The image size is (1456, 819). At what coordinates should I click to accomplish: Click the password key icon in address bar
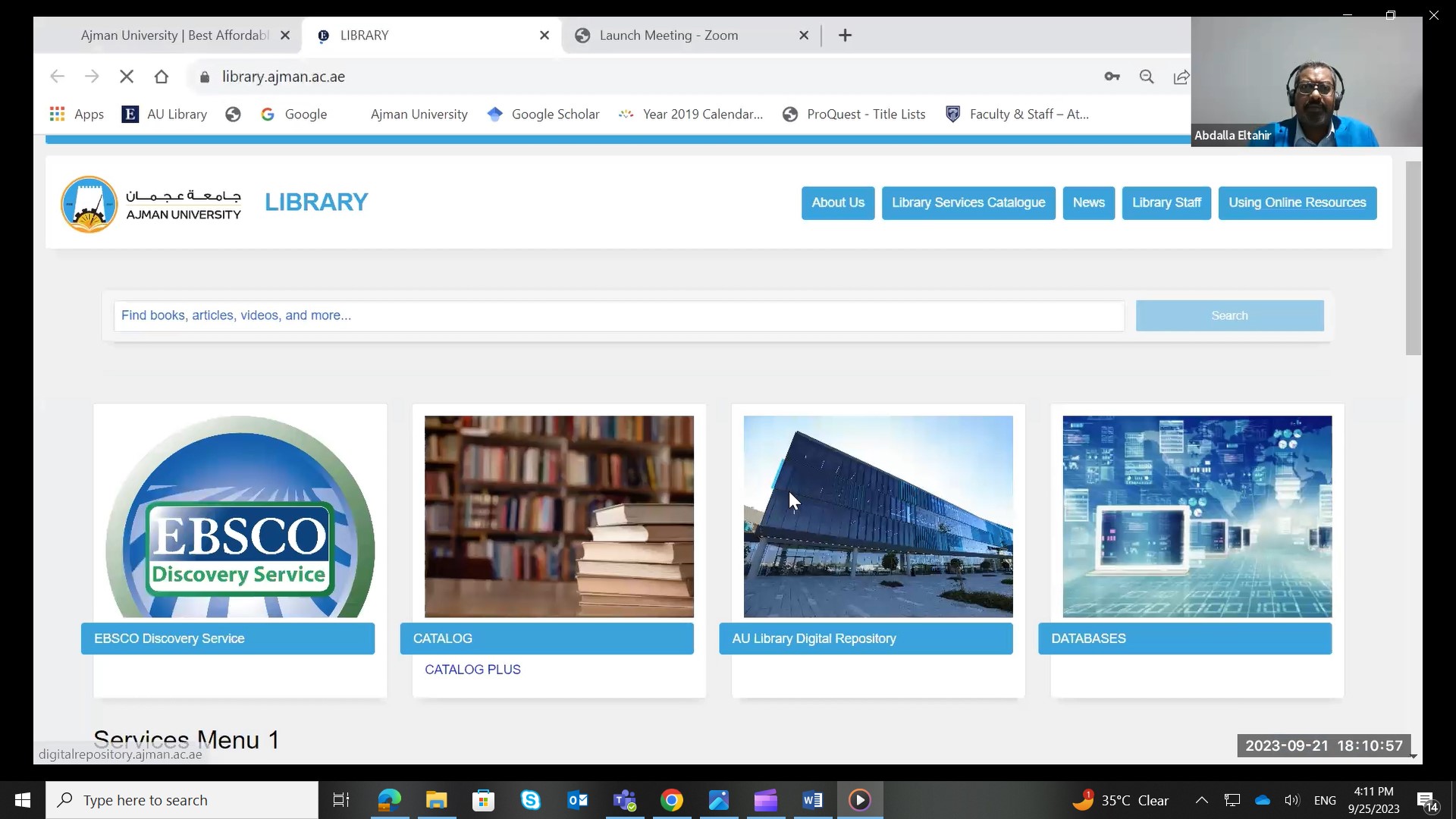(x=1112, y=77)
